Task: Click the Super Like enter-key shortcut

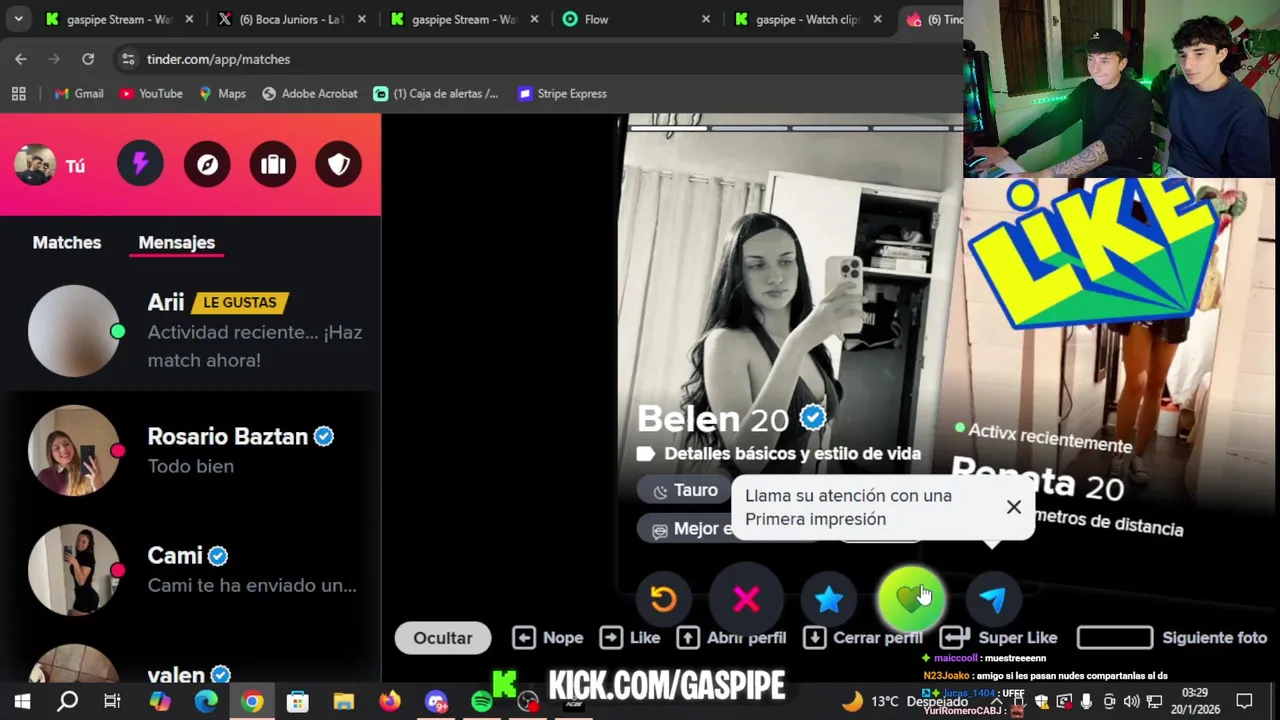Action: point(999,638)
